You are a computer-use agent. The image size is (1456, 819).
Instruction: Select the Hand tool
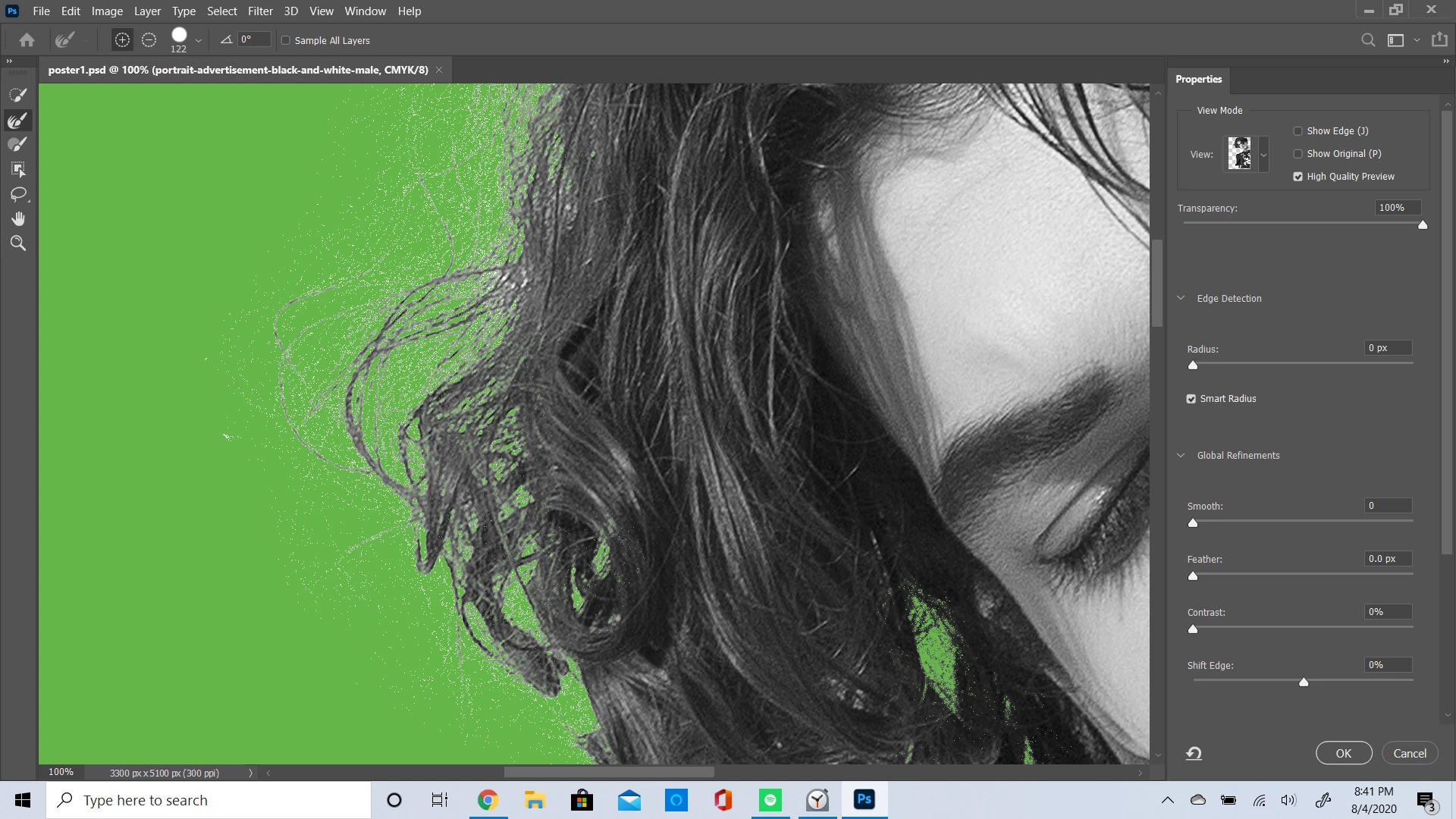(x=18, y=219)
